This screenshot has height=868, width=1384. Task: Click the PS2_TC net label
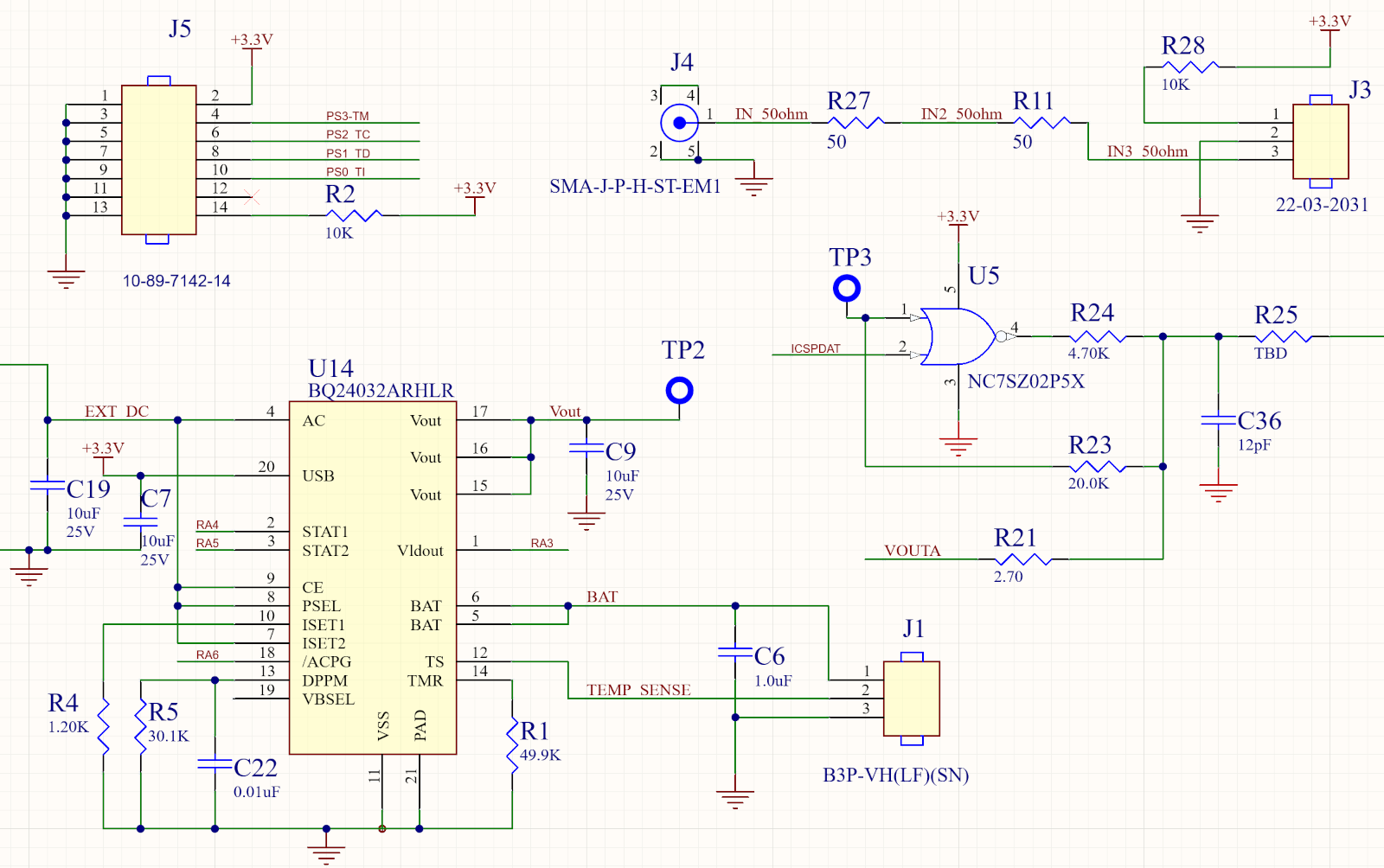click(x=348, y=135)
